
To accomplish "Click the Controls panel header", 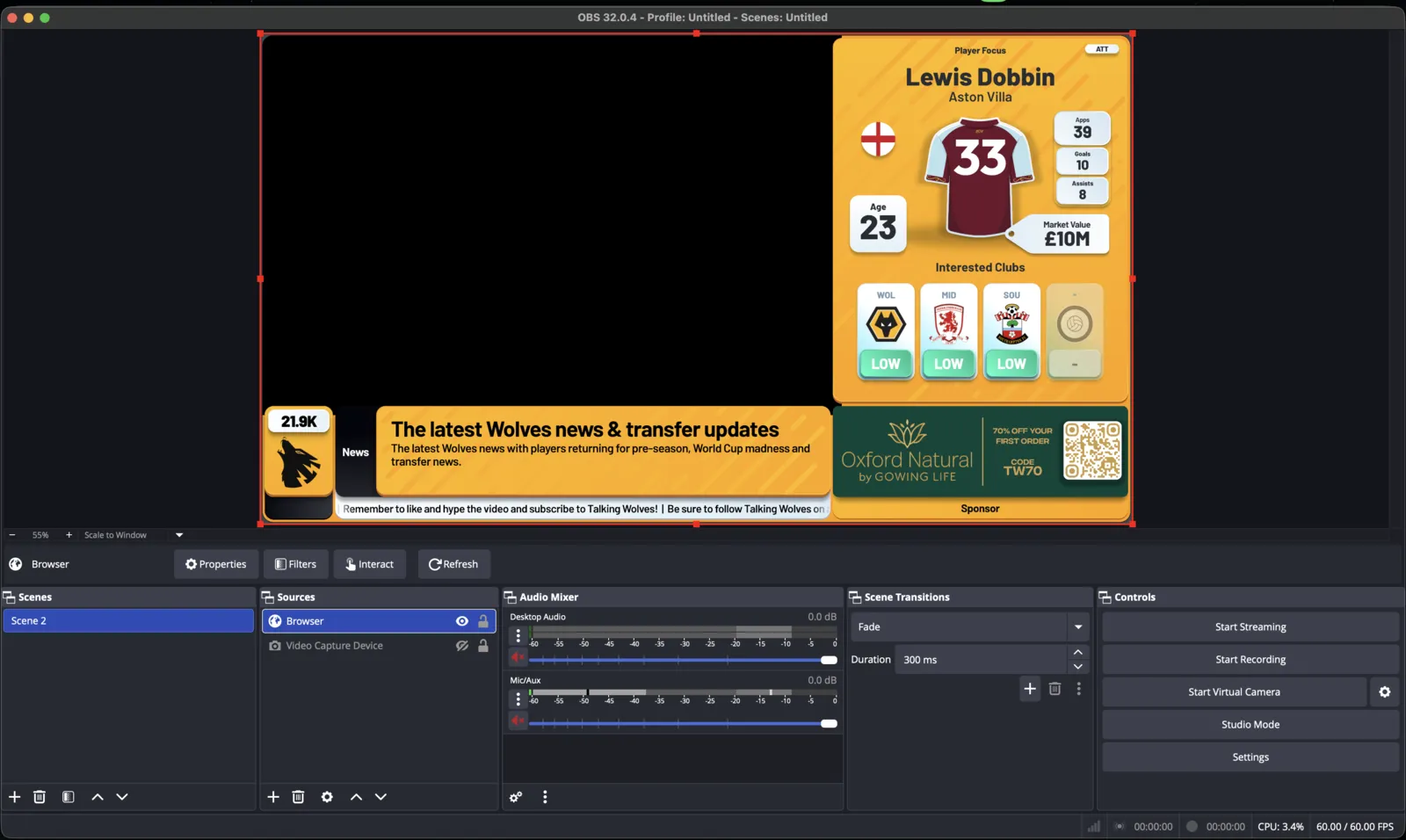I will 1250,597.
